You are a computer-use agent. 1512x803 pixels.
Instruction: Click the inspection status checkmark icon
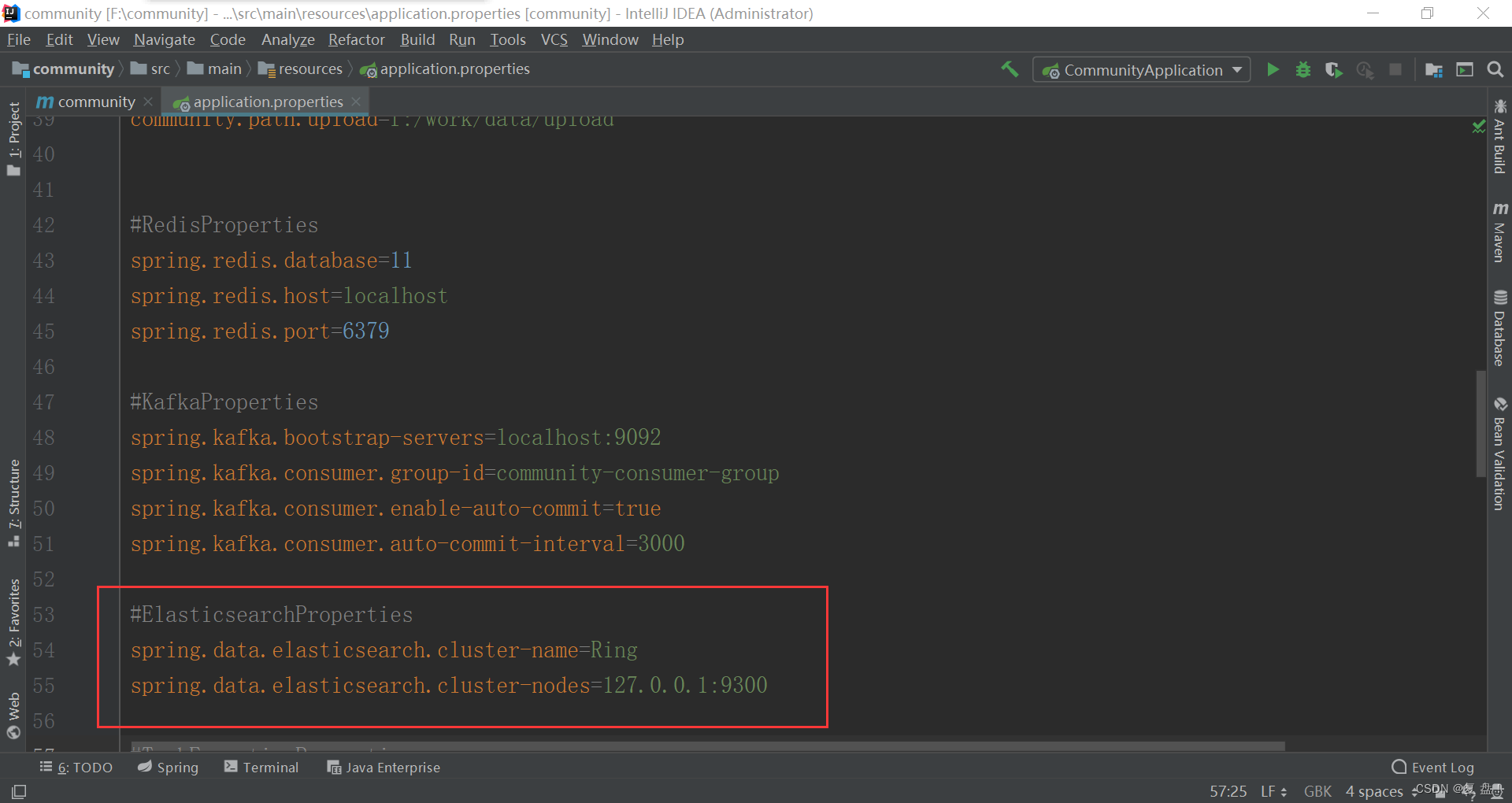point(1478,126)
